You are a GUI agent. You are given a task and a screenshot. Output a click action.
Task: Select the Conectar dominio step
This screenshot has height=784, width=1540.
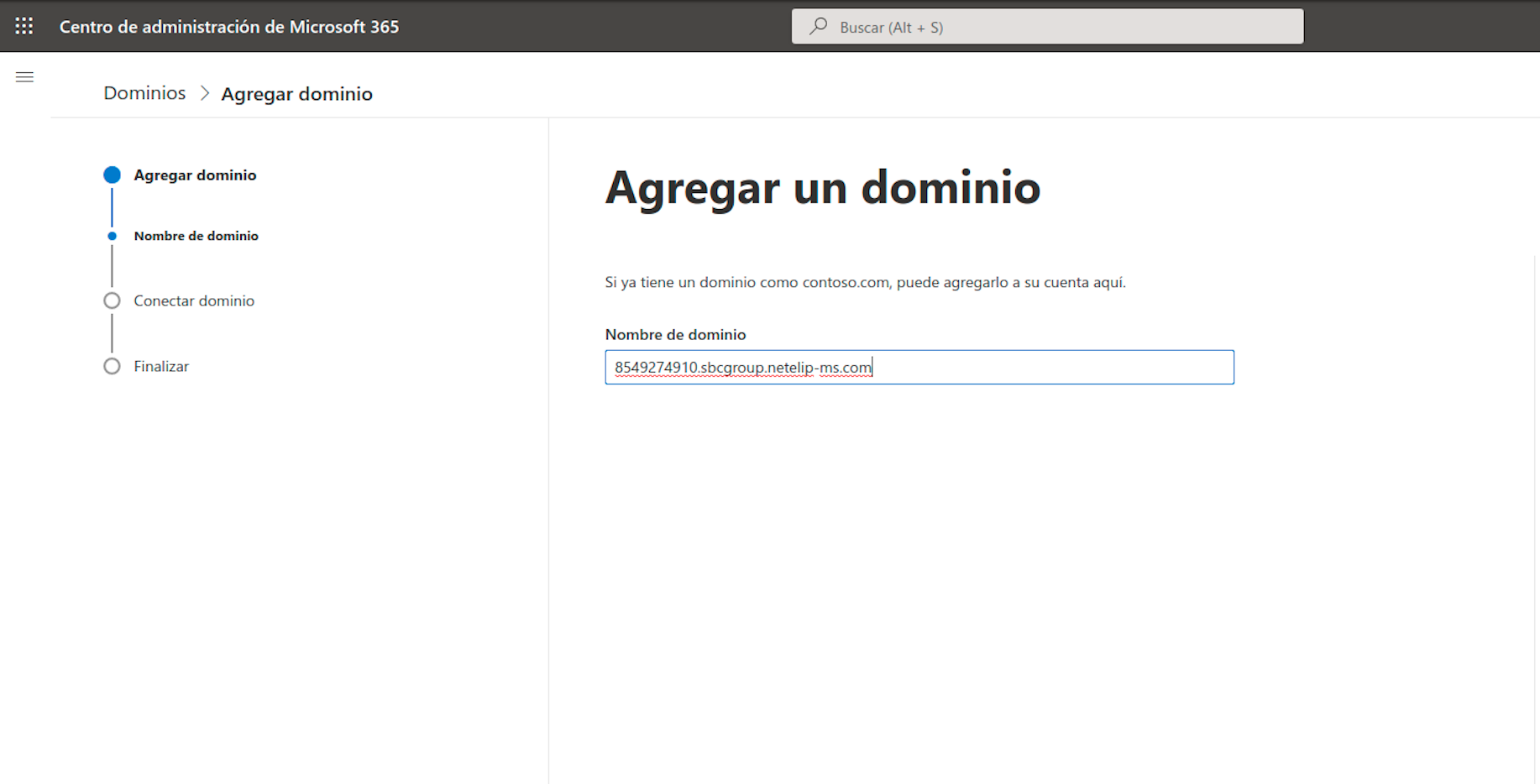coord(194,301)
